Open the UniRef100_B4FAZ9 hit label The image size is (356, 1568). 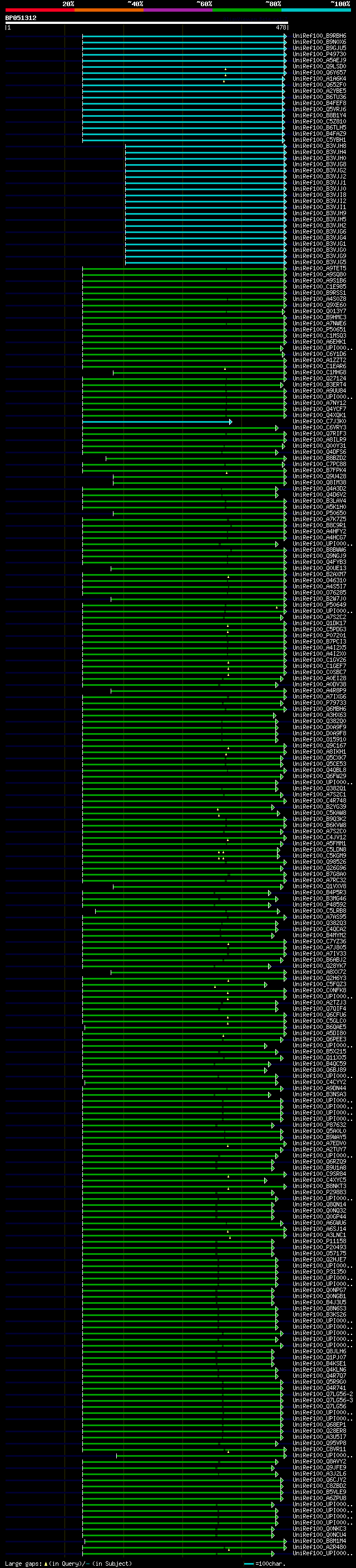point(319,133)
